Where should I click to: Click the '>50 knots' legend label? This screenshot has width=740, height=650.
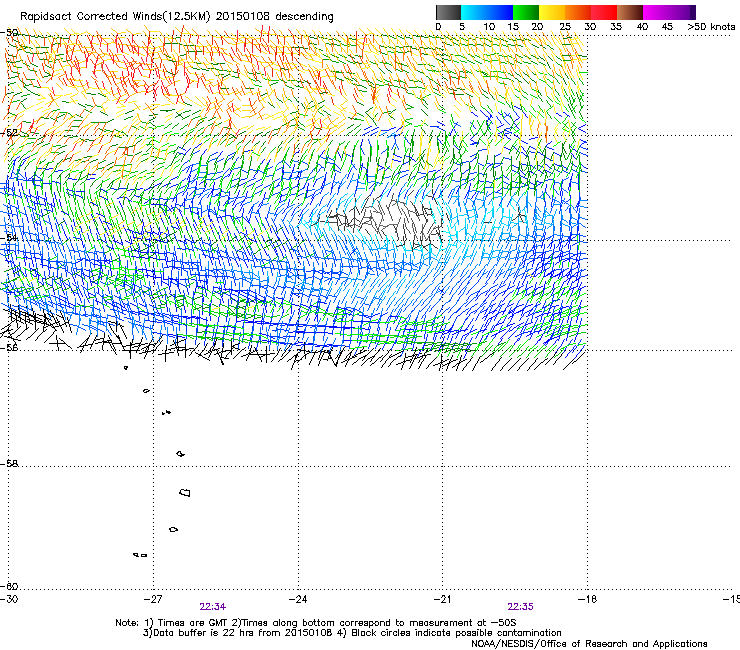click(x=711, y=27)
